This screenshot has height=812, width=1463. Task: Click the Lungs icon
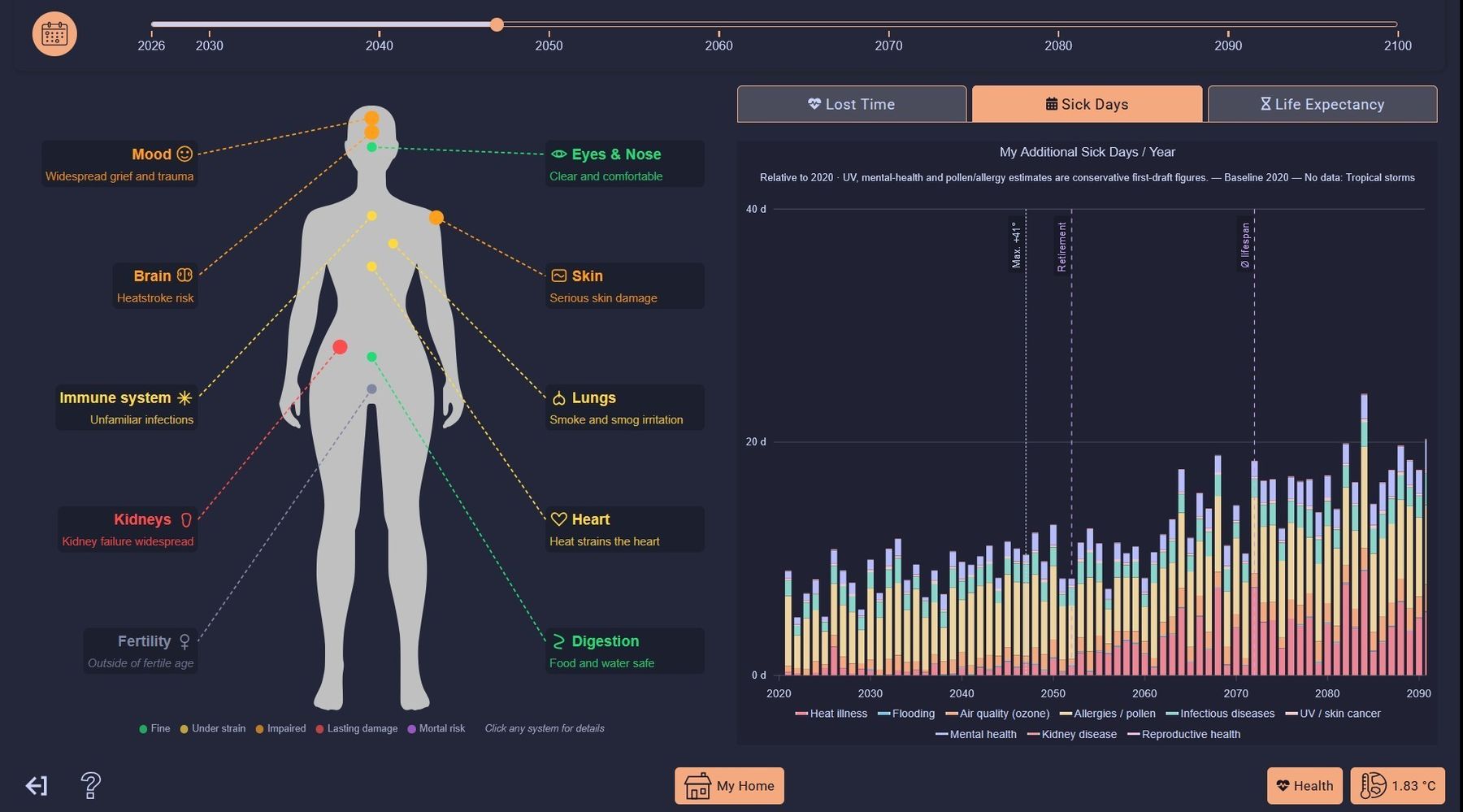(x=558, y=397)
